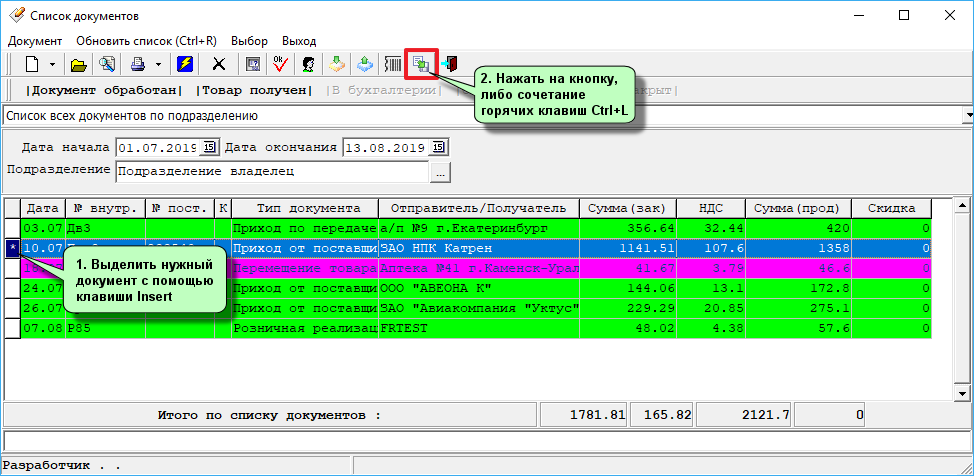Open the dropdown arrow next to the new document icon
974x476 pixels.
point(52,64)
